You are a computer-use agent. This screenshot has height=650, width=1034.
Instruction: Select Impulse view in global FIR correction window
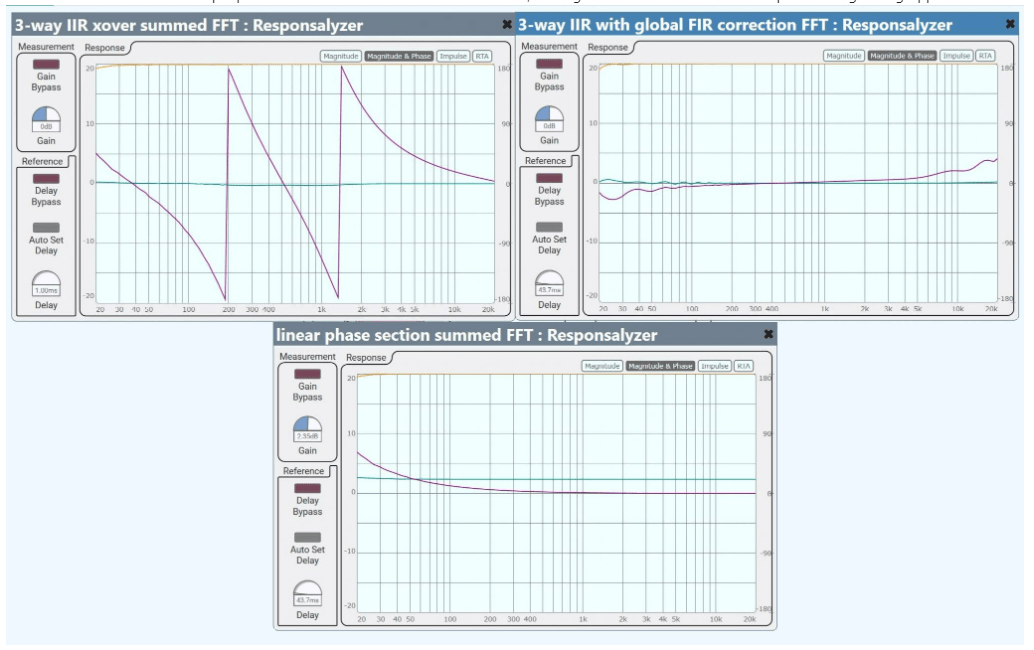pyautogui.click(x=956, y=56)
